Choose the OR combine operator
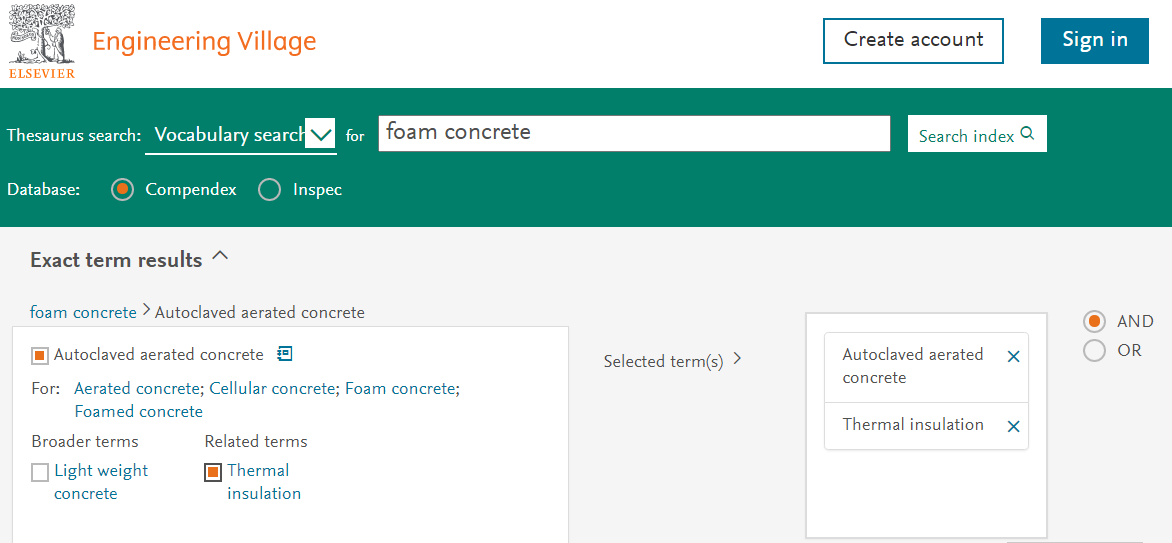The width and height of the screenshot is (1172, 543). pos(1095,350)
